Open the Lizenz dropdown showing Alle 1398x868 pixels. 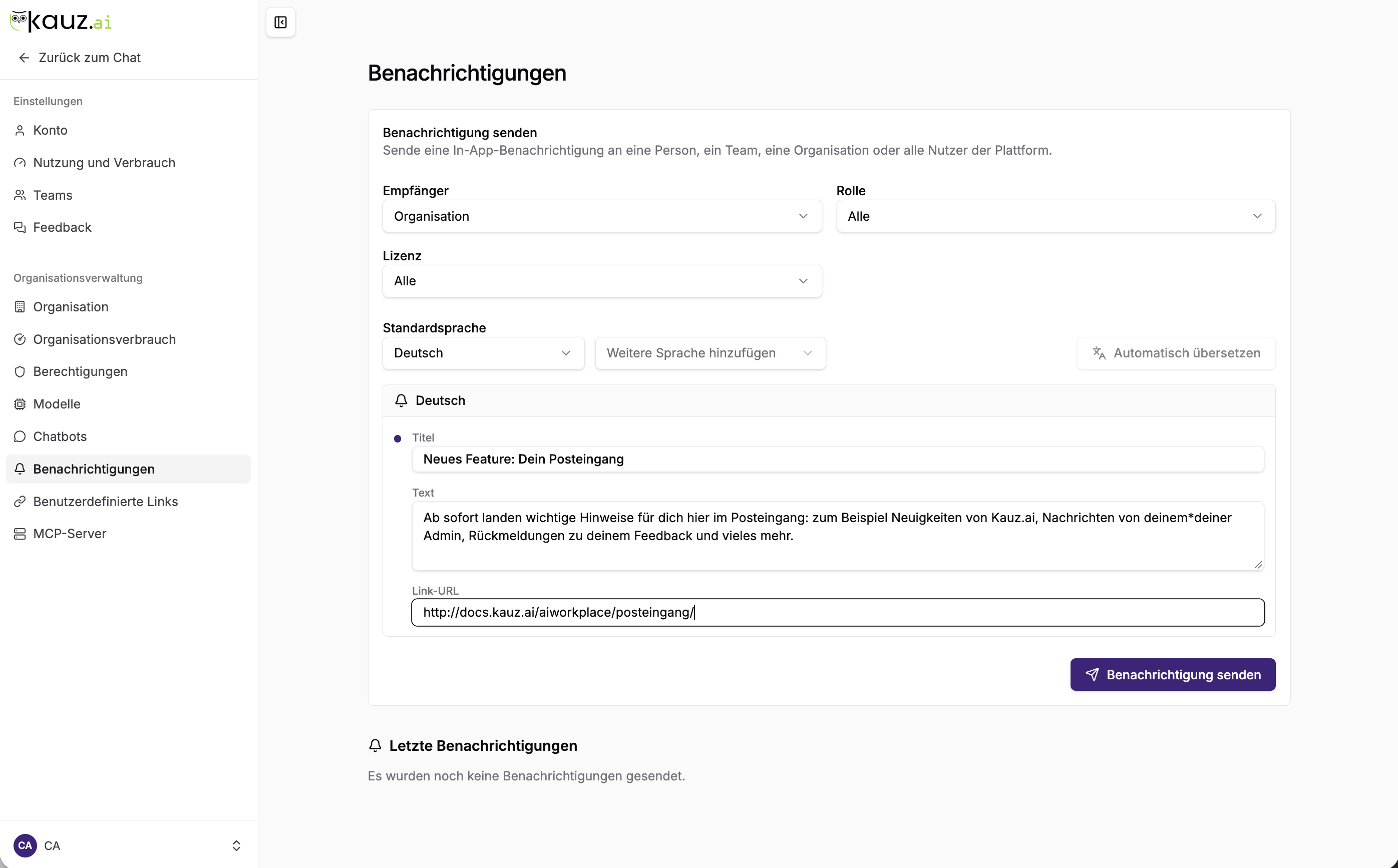pyautogui.click(x=602, y=281)
